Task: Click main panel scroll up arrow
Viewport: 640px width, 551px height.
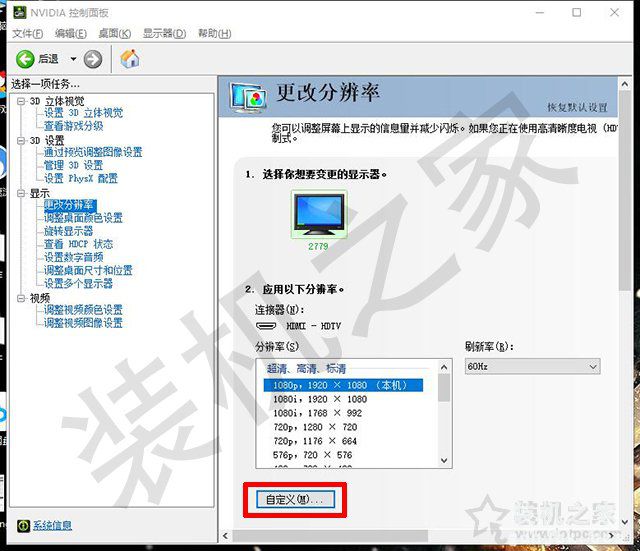Action: [624, 84]
